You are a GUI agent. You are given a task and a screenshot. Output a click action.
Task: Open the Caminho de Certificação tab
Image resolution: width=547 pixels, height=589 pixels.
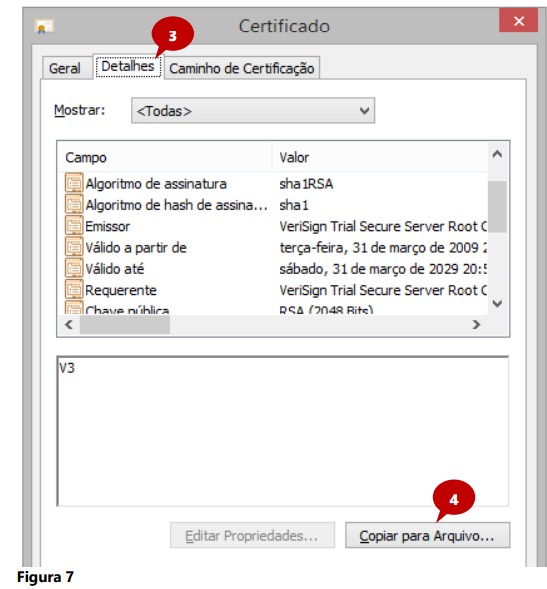[242, 68]
